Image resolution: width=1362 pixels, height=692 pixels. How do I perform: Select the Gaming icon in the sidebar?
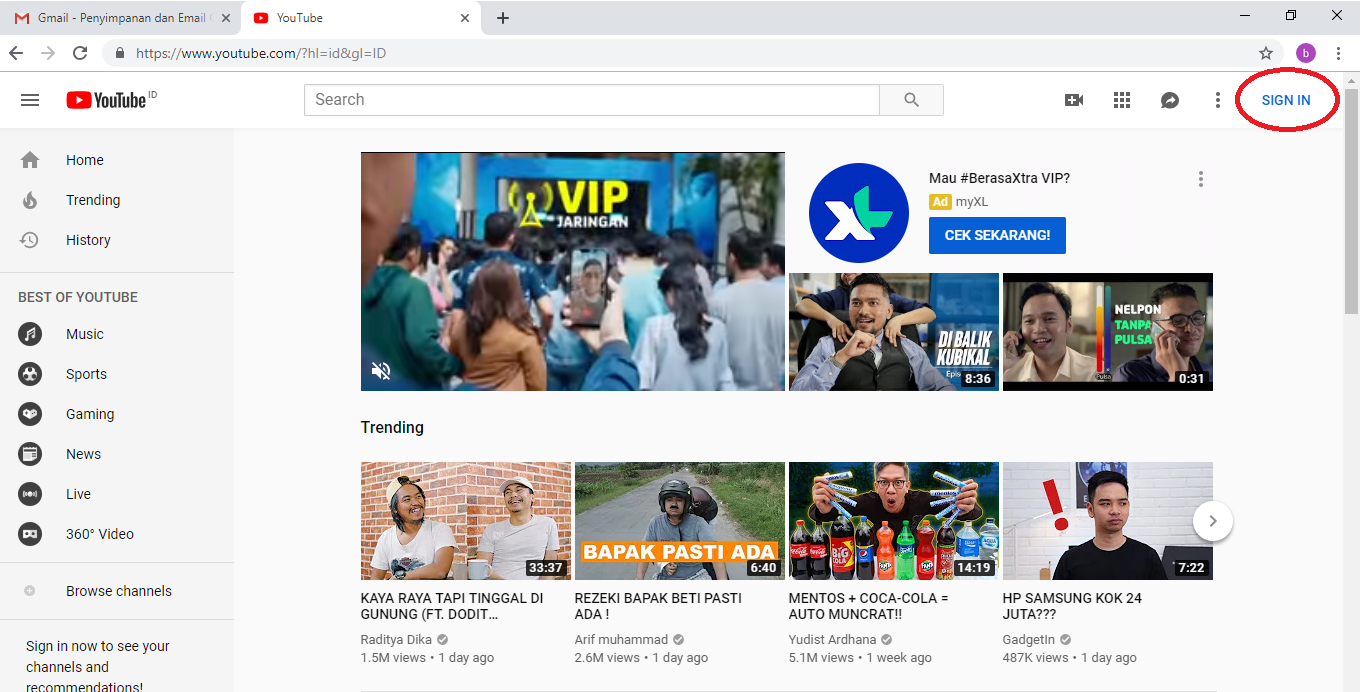coord(30,414)
